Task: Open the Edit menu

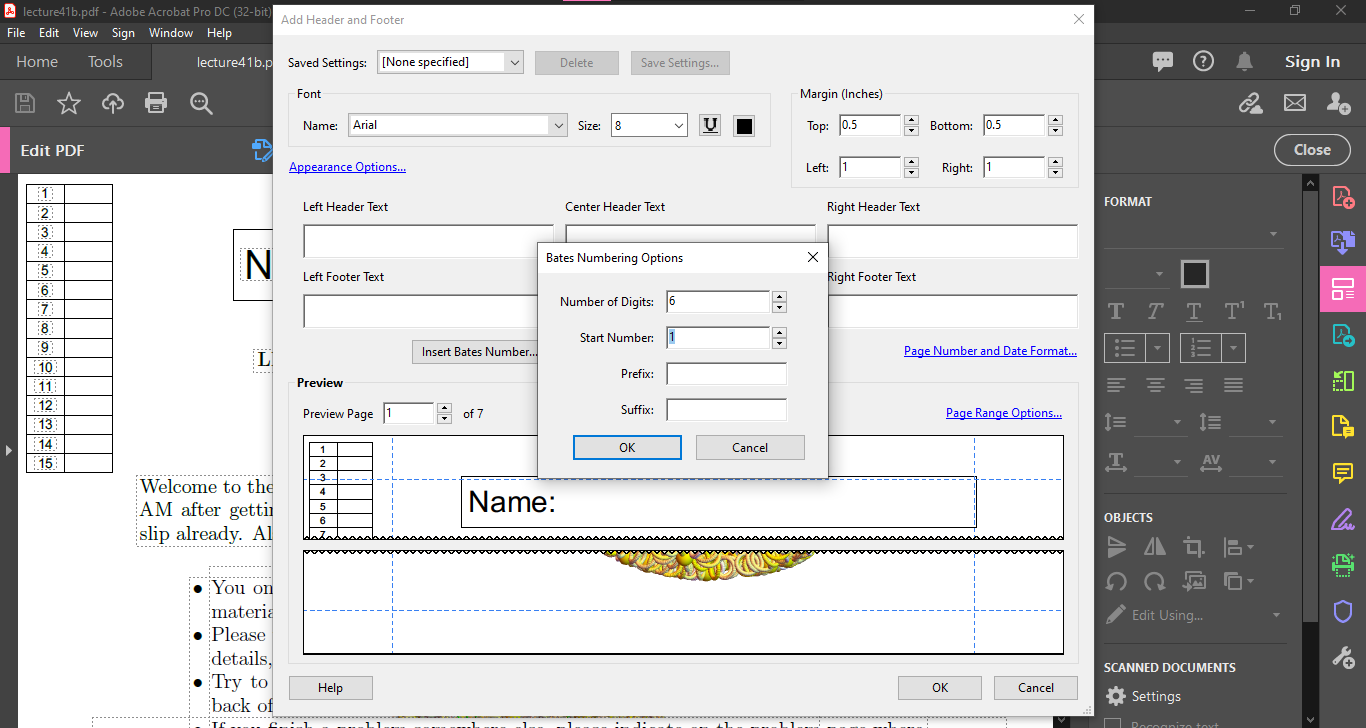Action: pyautogui.click(x=49, y=33)
